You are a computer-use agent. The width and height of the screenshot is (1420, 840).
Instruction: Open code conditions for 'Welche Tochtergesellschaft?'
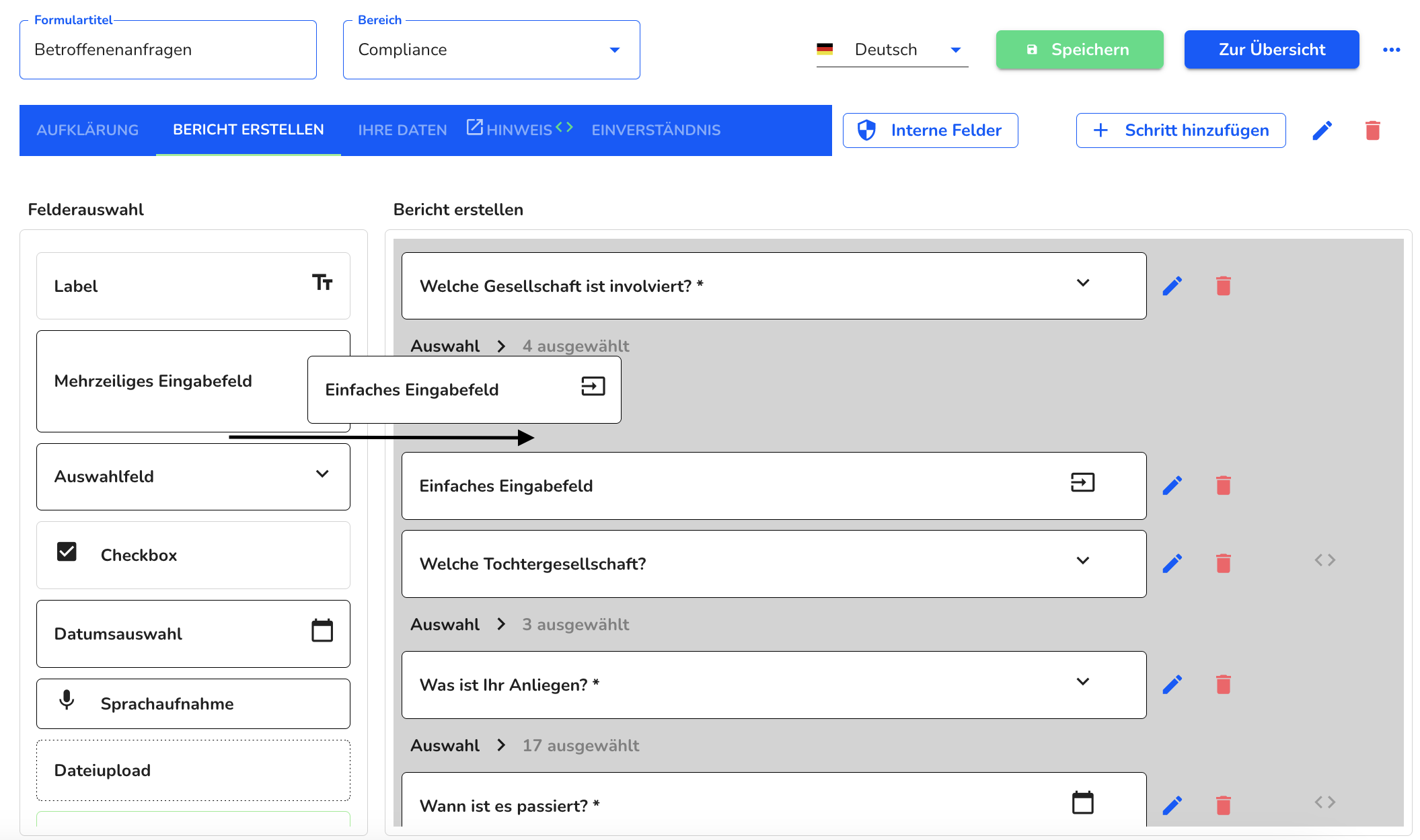coord(1324,560)
